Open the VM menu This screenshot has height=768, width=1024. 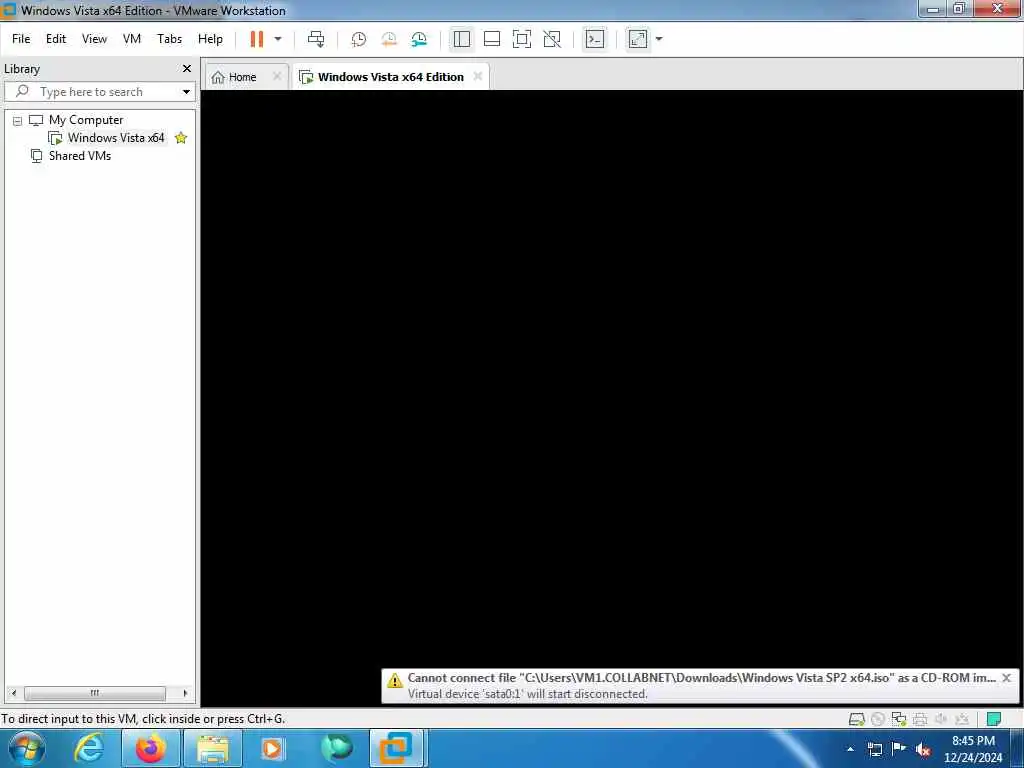click(132, 39)
